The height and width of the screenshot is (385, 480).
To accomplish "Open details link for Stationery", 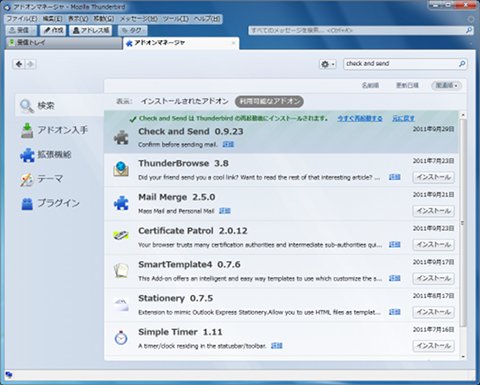I will [395, 312].
